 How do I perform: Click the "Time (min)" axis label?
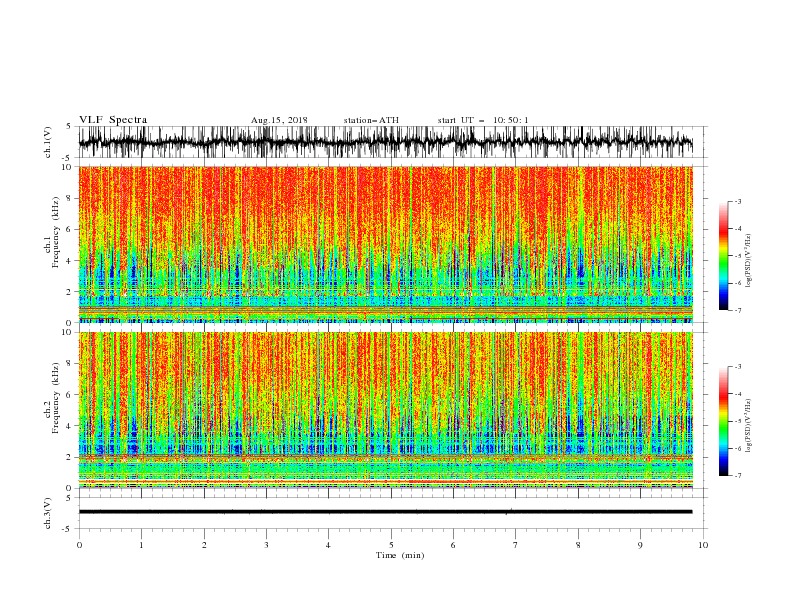click(x=400, y=555)
